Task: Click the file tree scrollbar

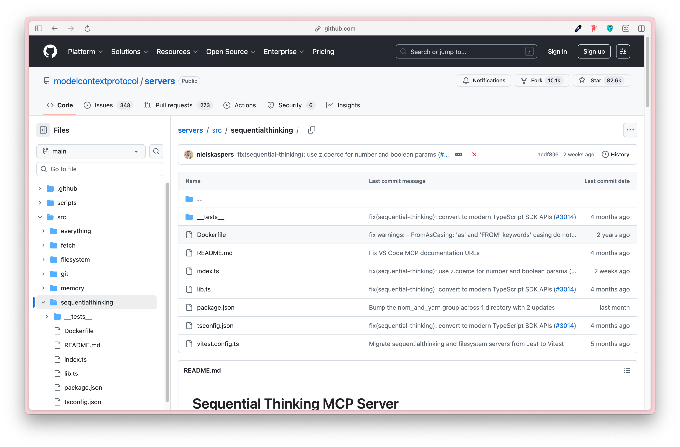Action: 167,293
